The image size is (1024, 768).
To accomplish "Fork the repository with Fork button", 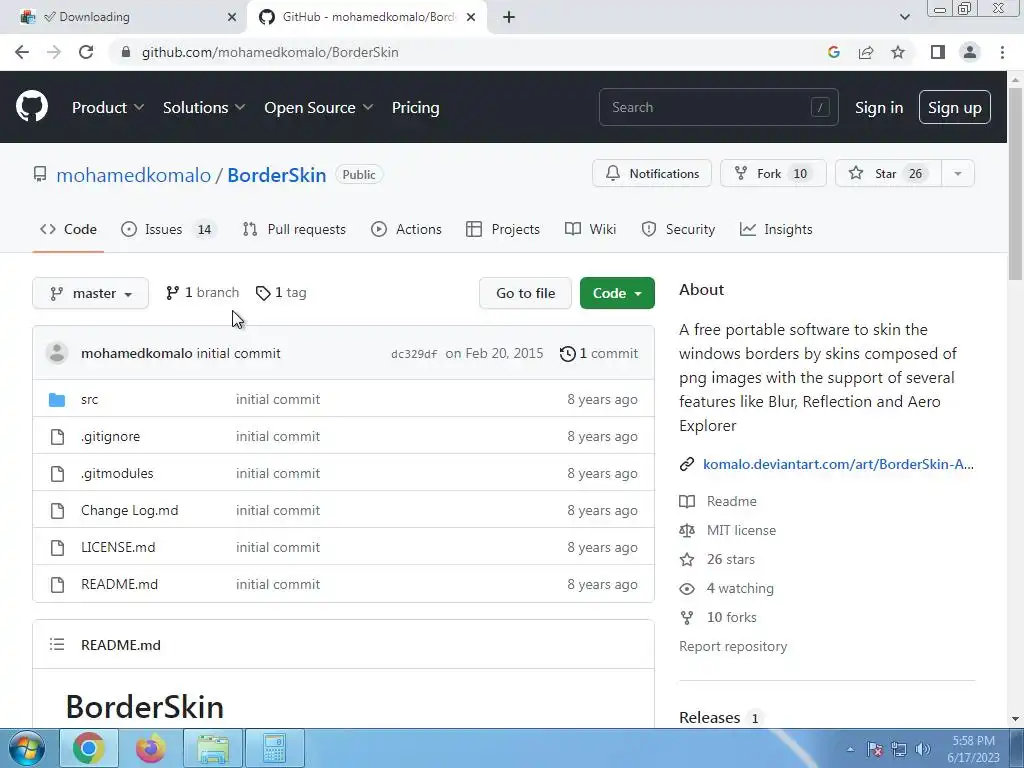I will [773, 174].
